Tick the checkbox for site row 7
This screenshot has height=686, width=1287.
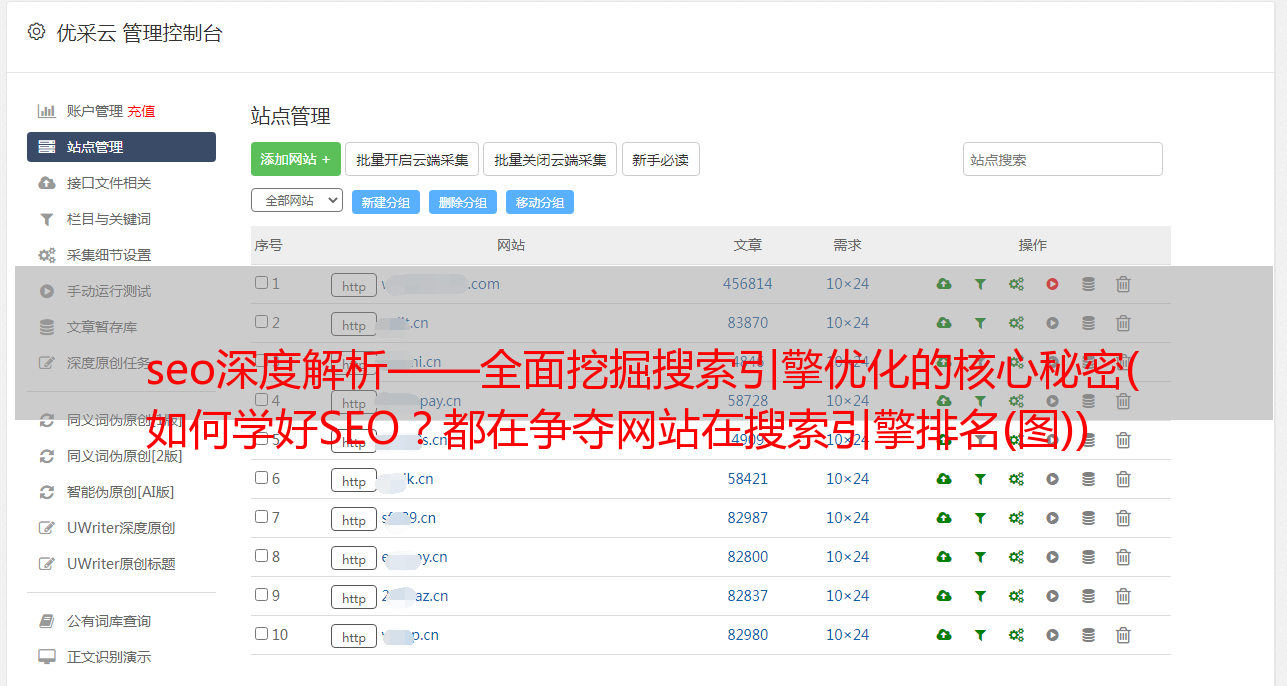[x=261, y=517]
